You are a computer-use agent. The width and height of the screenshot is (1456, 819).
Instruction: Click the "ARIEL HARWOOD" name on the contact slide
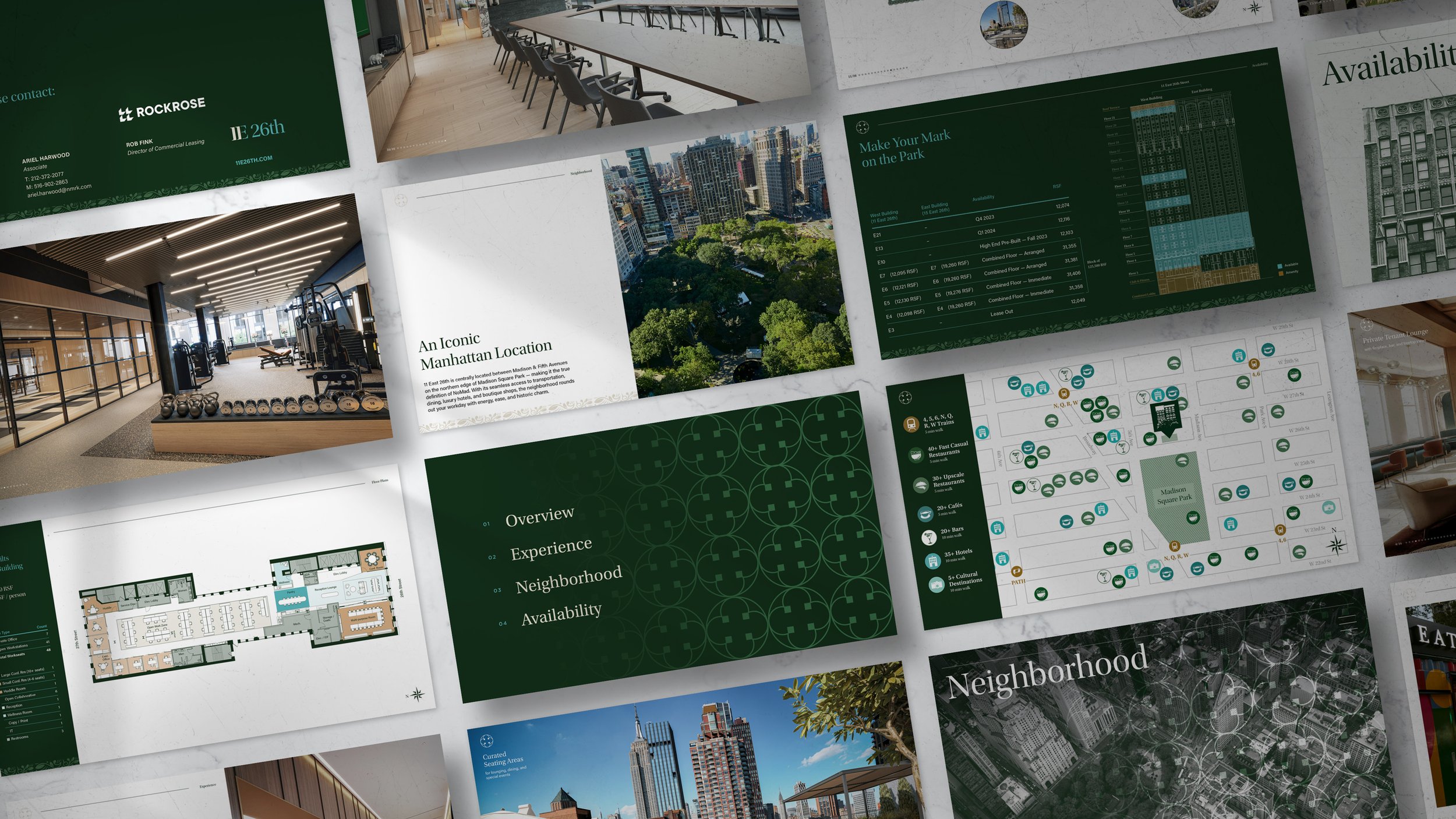coord(45,158)
